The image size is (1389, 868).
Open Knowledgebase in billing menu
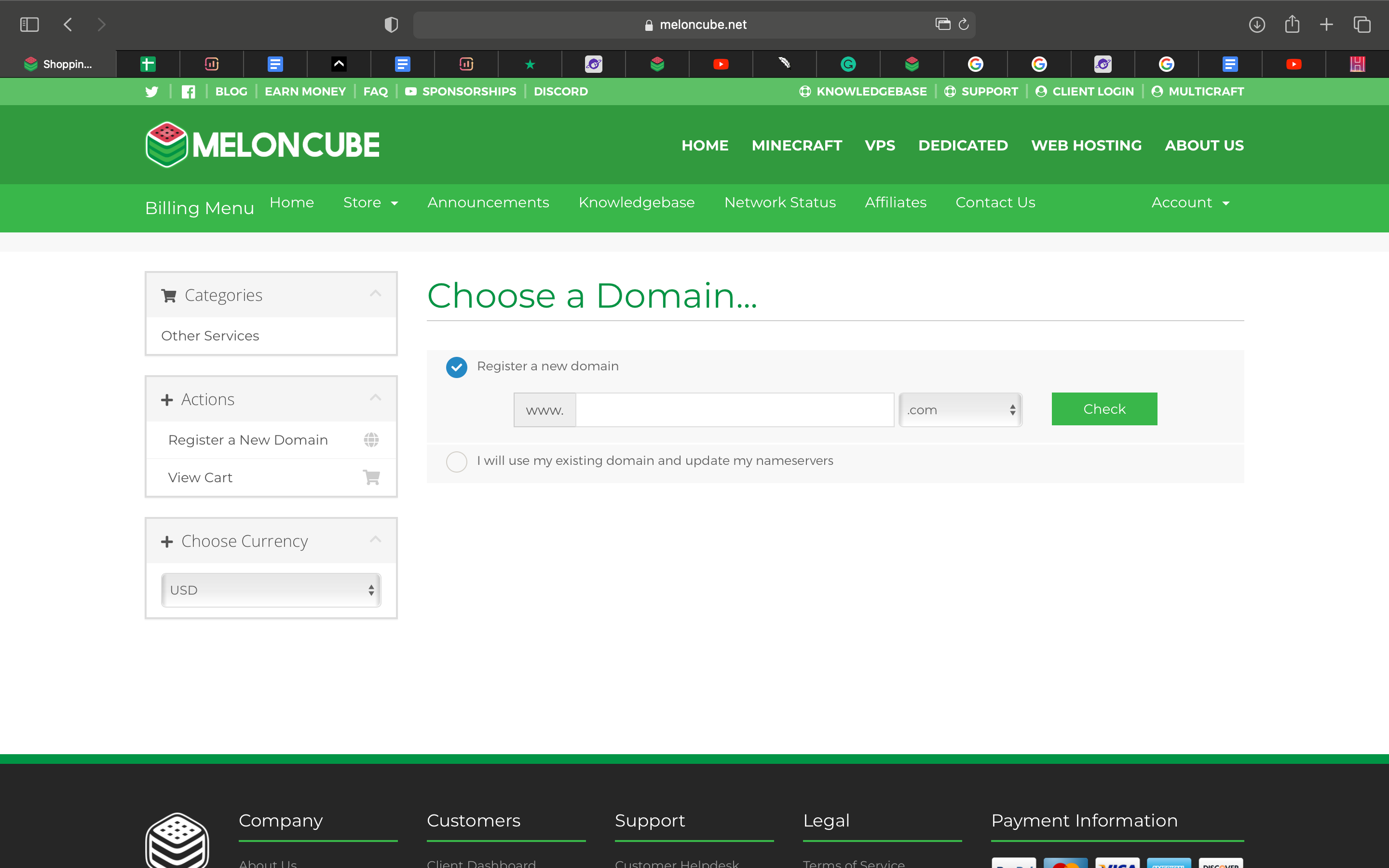(637, 203)
